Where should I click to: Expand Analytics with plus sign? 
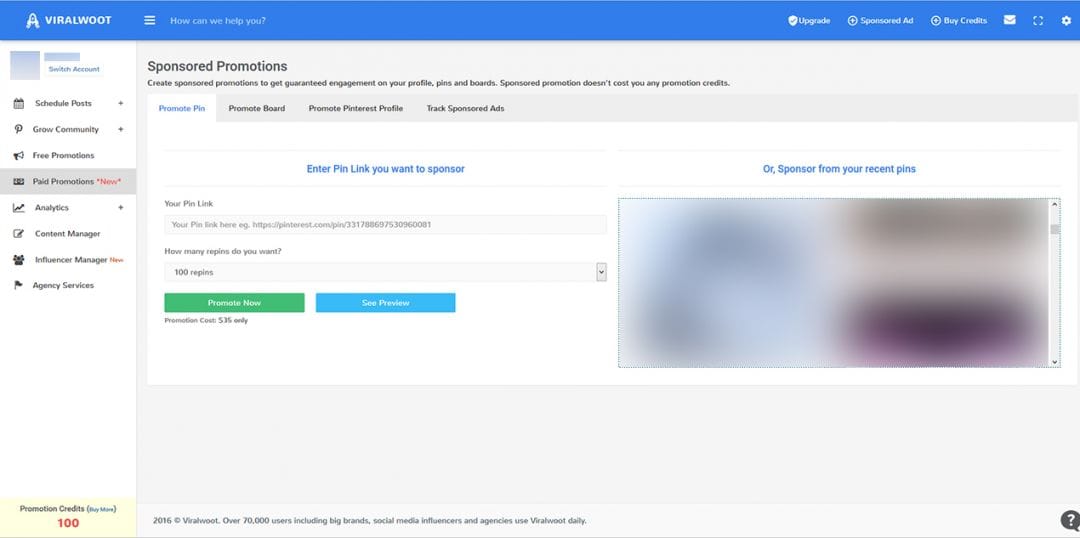pyautogui.click(x=121, y=207)
